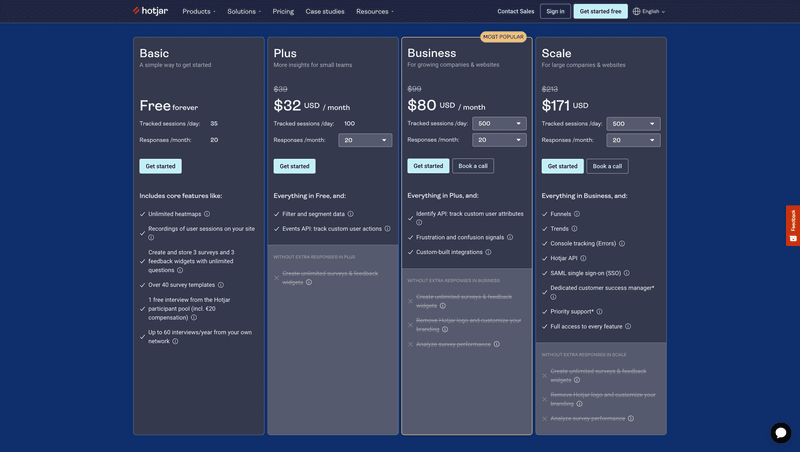The height and width of the screenshot is (452, 800).
Task: Open the red Feedback side tab
Action: coord(793,225)
